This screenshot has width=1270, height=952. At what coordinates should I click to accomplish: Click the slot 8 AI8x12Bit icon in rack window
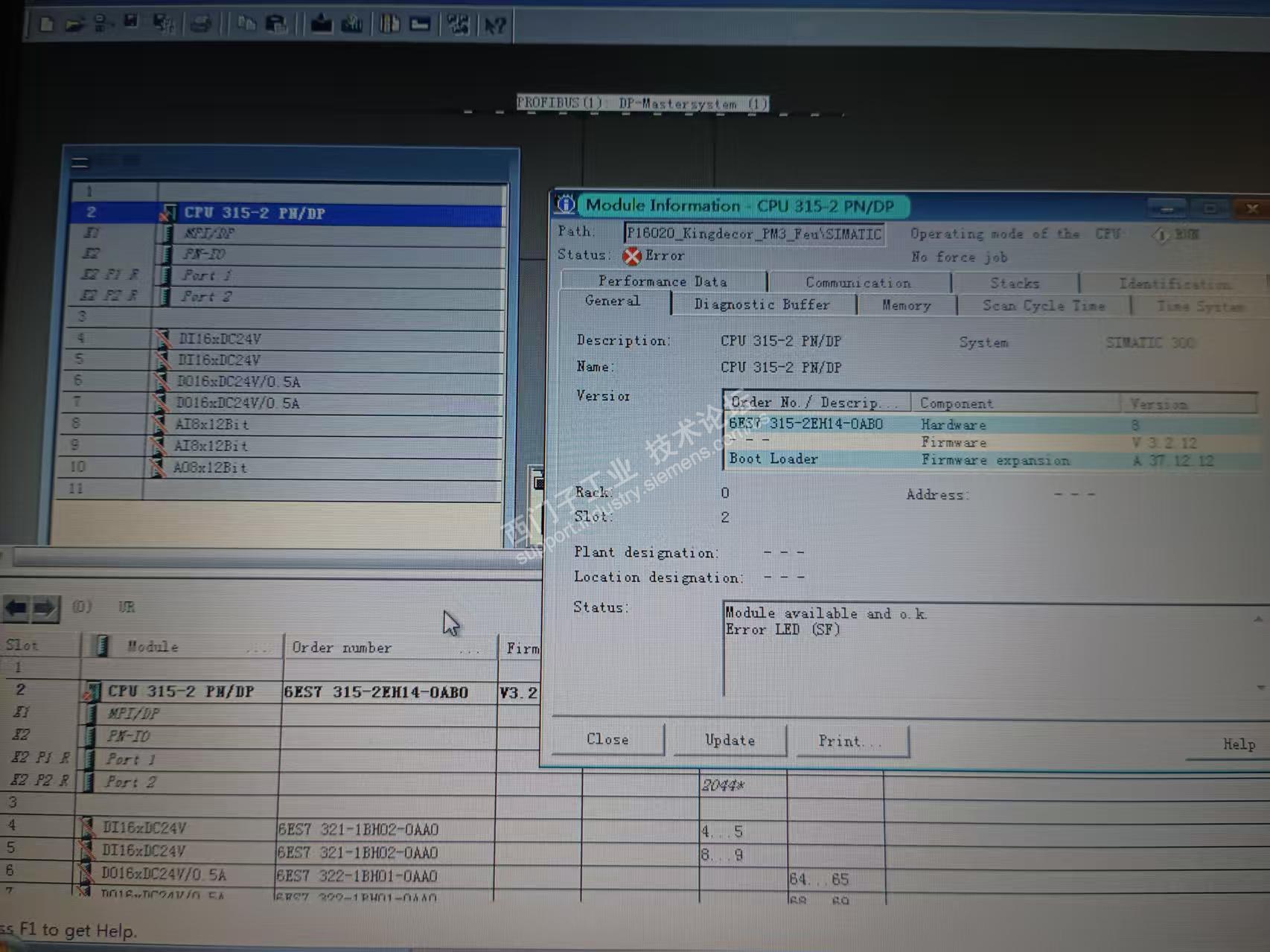tap(159, 424)
